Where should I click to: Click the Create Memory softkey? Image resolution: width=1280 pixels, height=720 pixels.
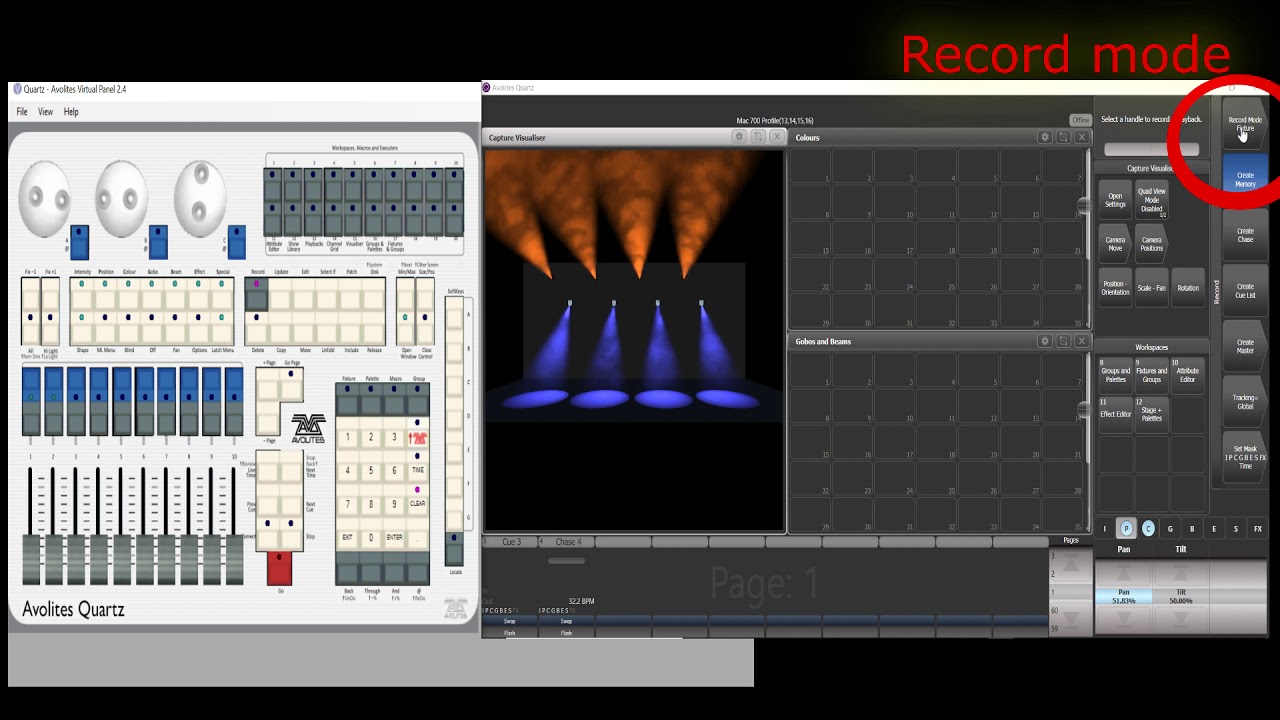1245,180
